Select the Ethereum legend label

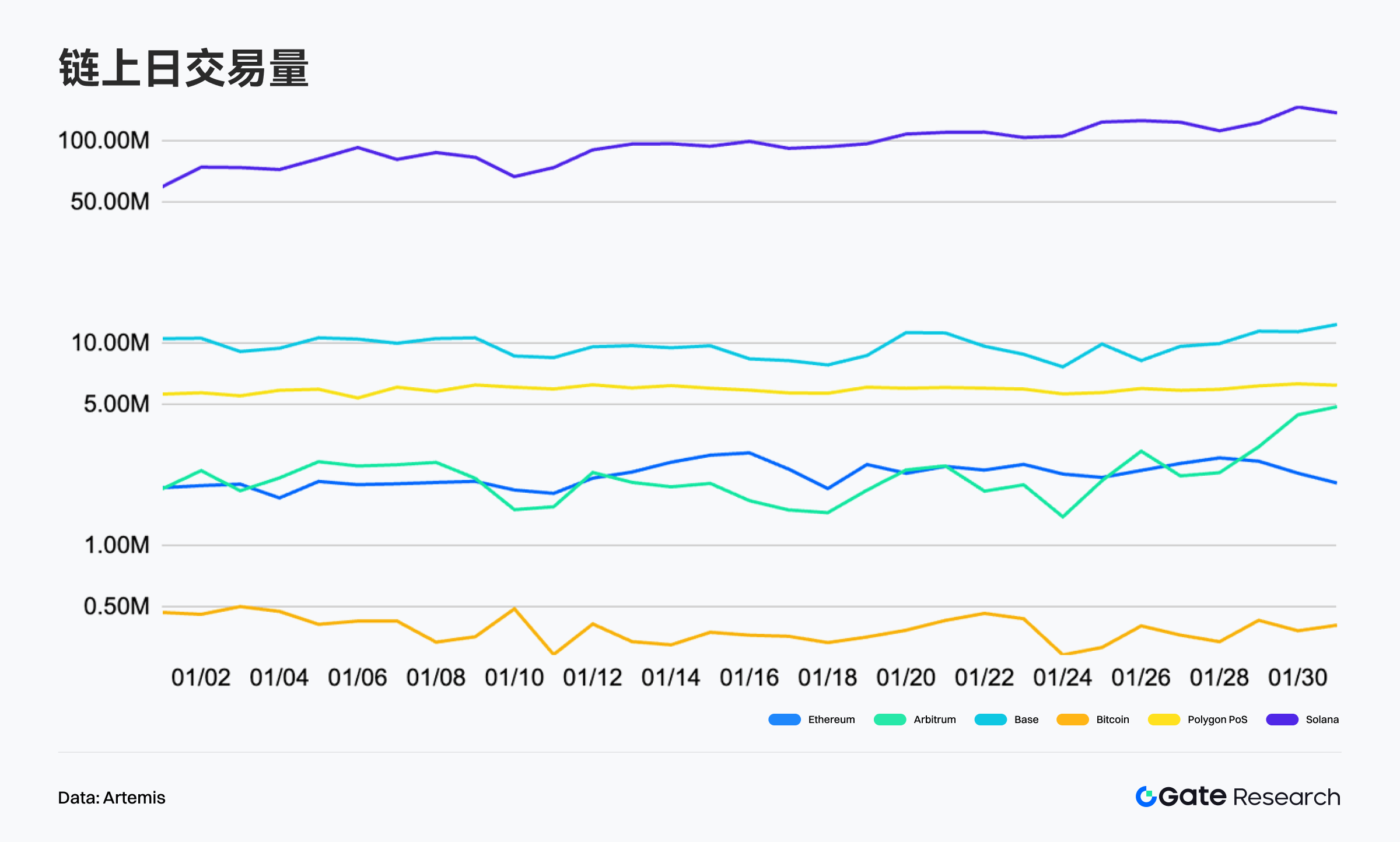[x=831, y=720]
